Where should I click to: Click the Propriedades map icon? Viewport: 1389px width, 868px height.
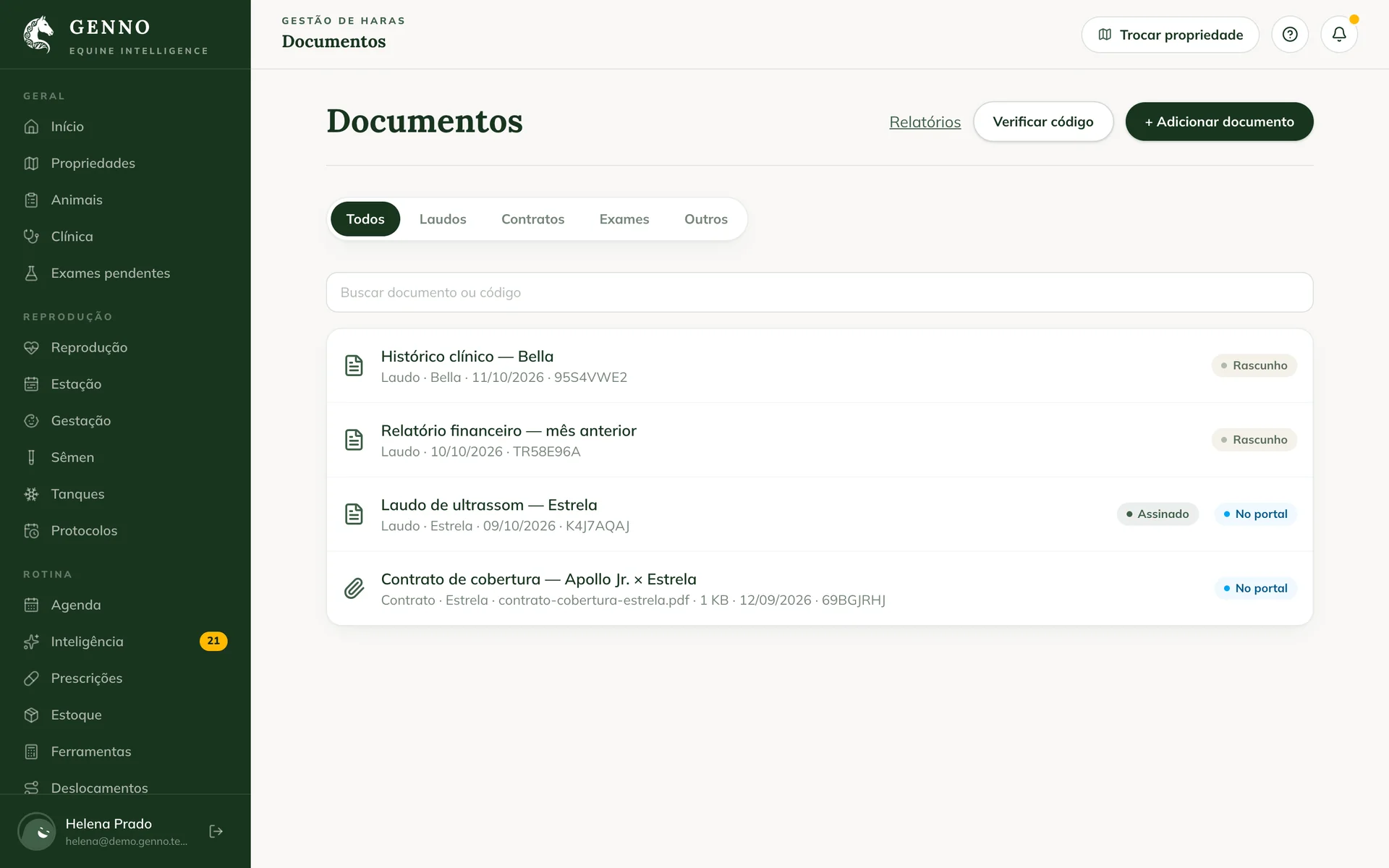(31, 163)
